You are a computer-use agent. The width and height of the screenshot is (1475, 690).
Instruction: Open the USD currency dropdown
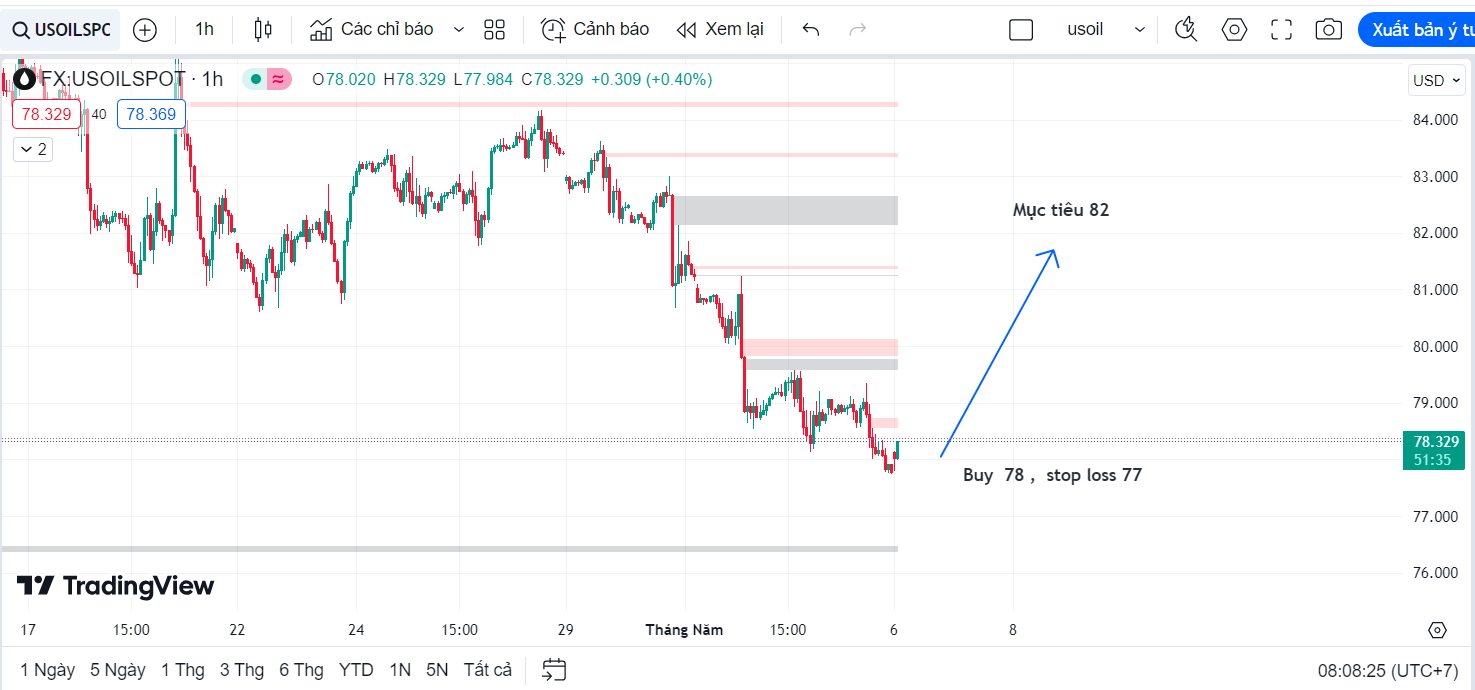(x=1436, y=80)
